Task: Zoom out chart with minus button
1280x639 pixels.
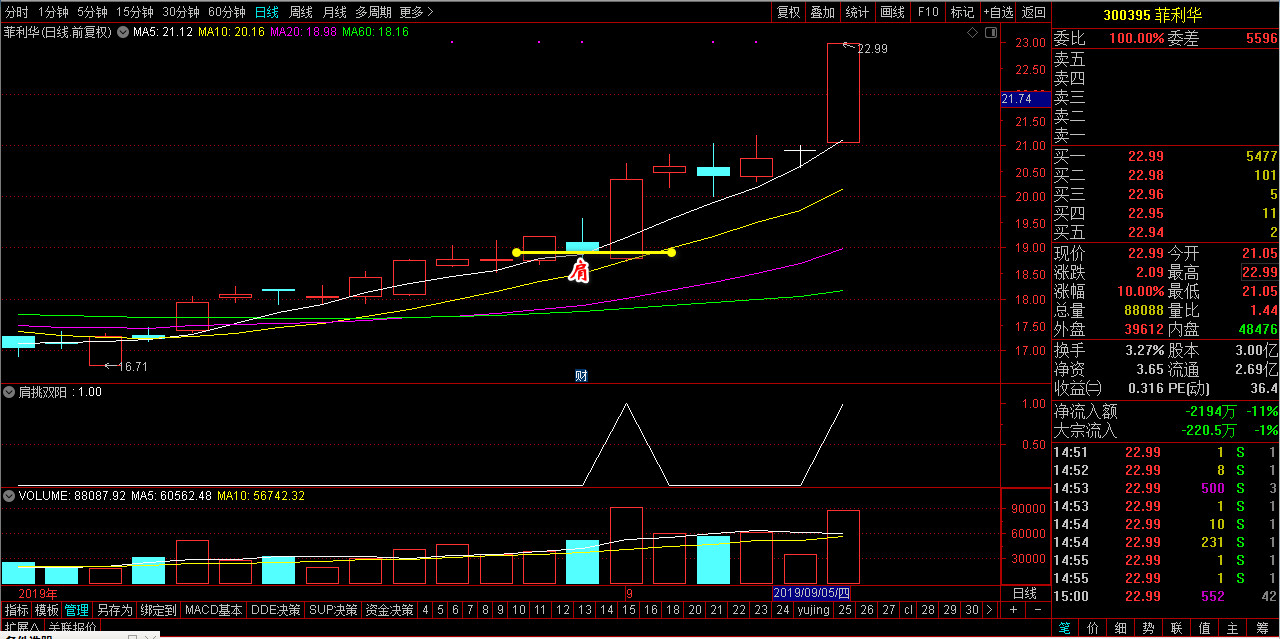Action: pos(1037,609)
